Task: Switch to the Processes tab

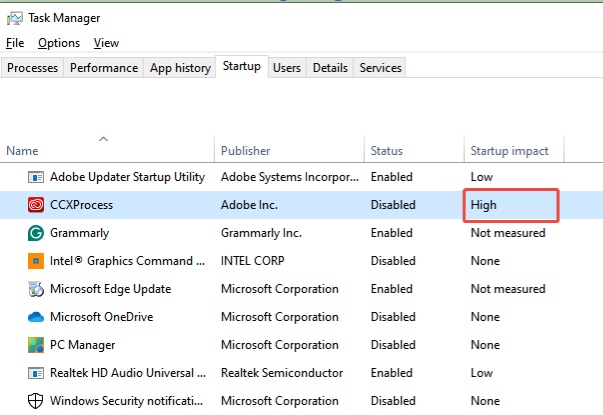Action: pyautogui.click(x=34, y=68)
